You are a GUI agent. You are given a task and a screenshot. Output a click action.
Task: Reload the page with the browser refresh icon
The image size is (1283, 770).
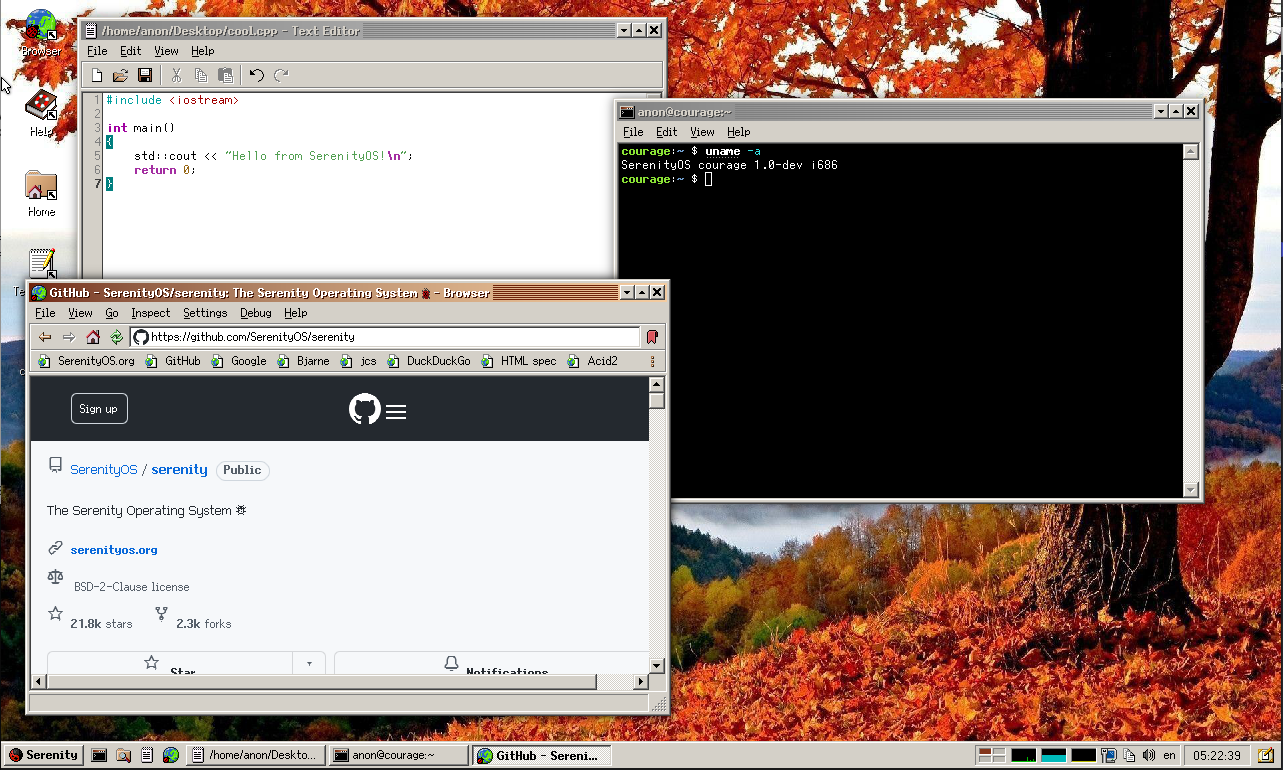[x=117, y=337]
